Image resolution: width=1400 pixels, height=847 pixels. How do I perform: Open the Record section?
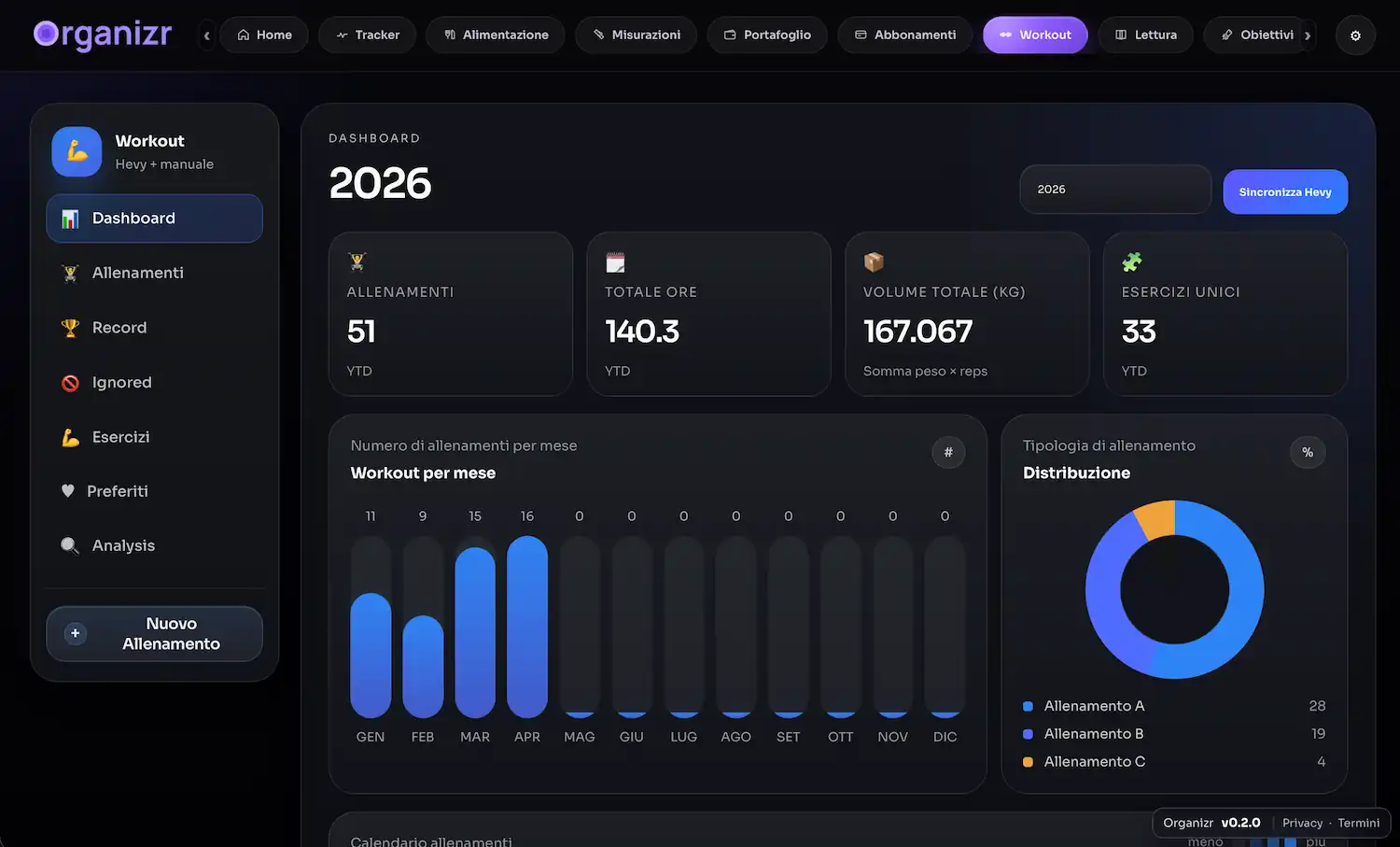[154, 328]
